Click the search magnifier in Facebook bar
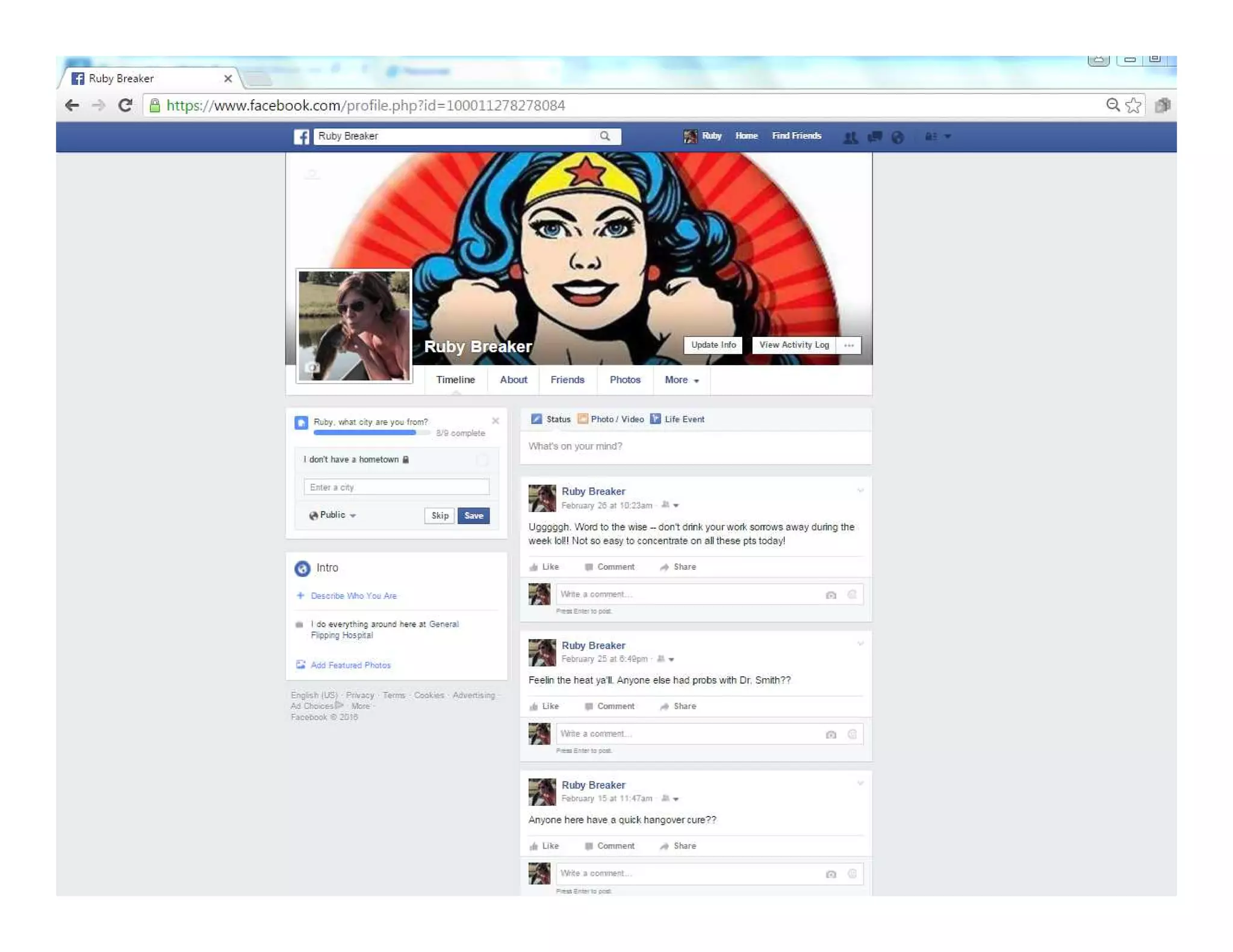Screen dimensions: 1233x952 click(x=604, y=137)
